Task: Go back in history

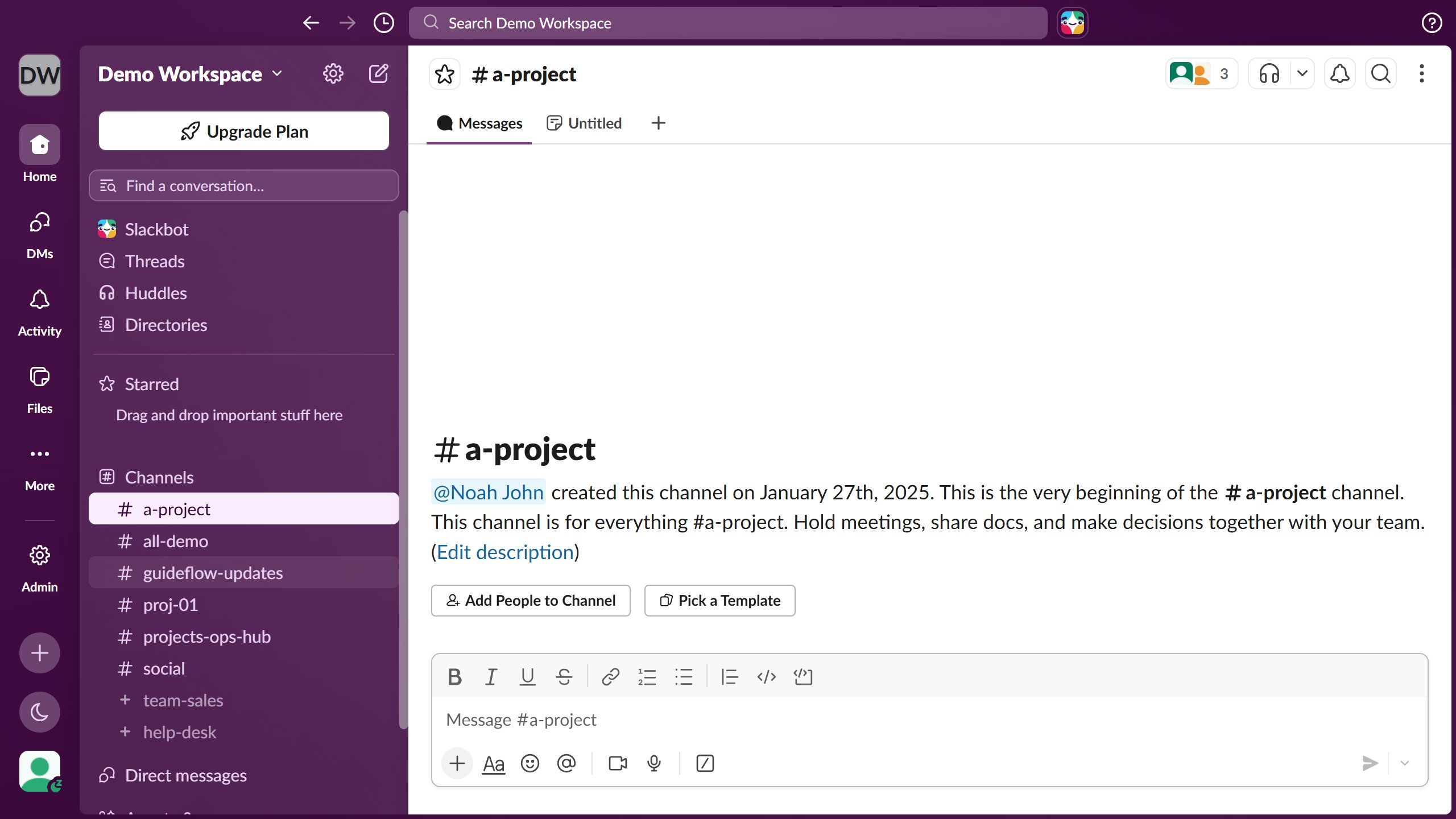Action: click(311, 23)
